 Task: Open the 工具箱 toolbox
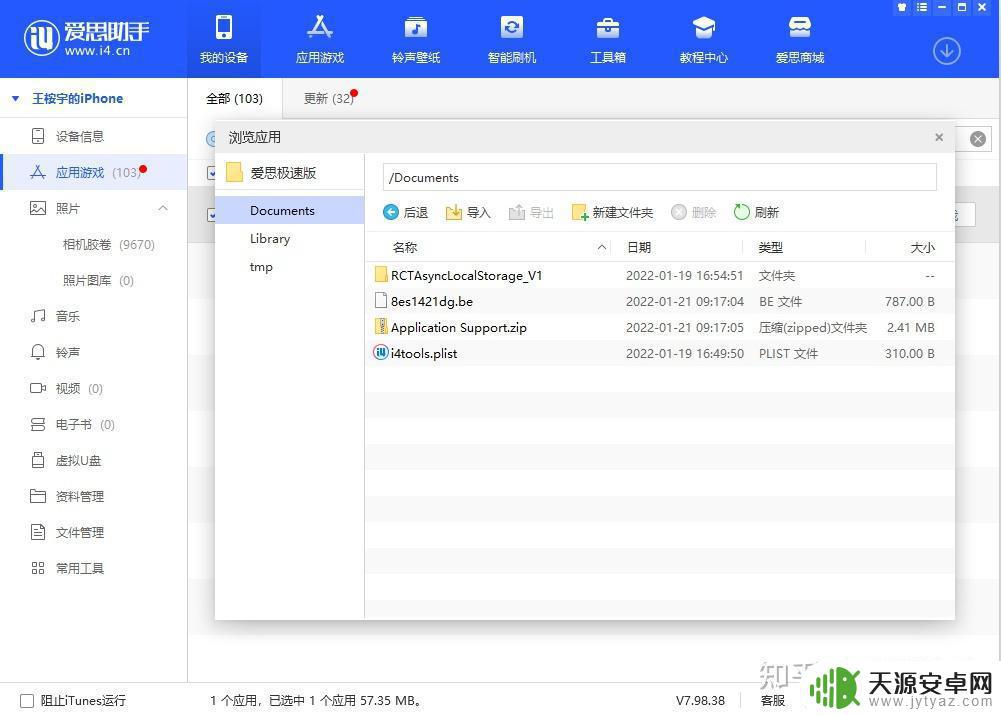(608, 40)
